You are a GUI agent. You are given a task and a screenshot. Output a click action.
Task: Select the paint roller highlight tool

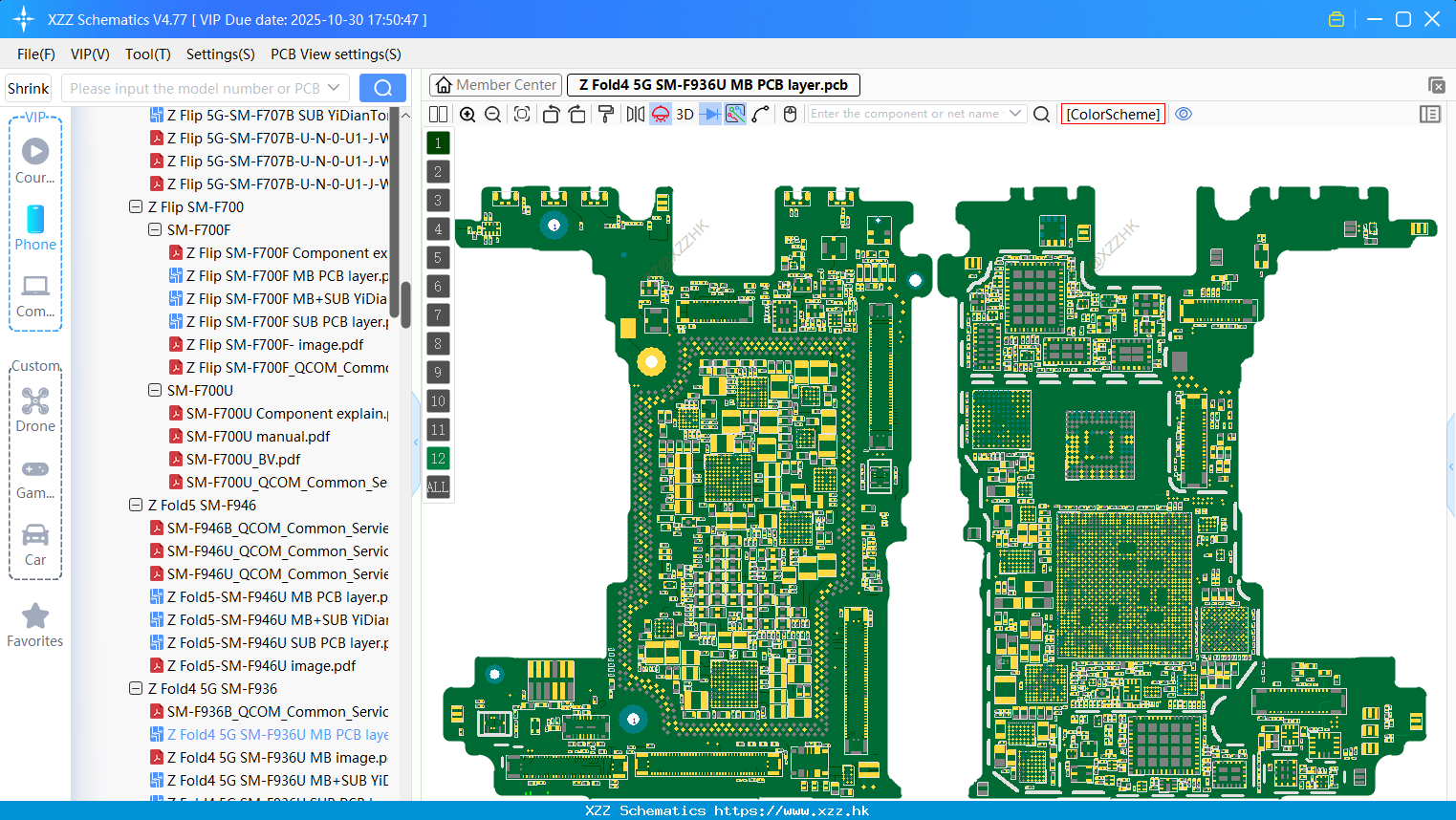pyautogui.click(x=606, y=114)
